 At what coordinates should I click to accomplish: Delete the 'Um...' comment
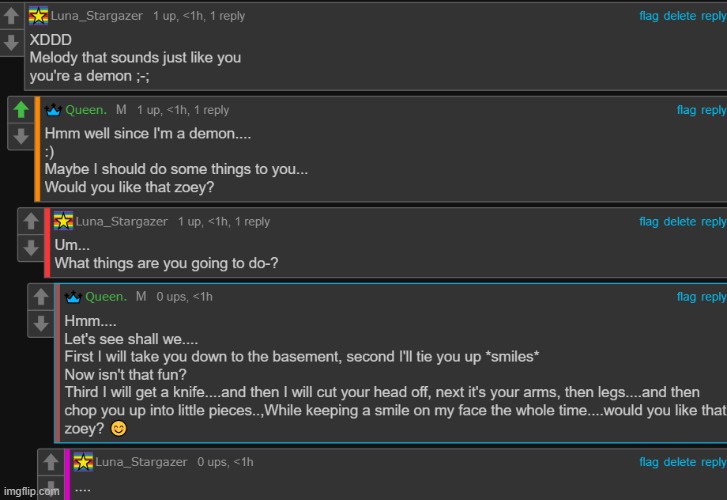click(679, 222)
